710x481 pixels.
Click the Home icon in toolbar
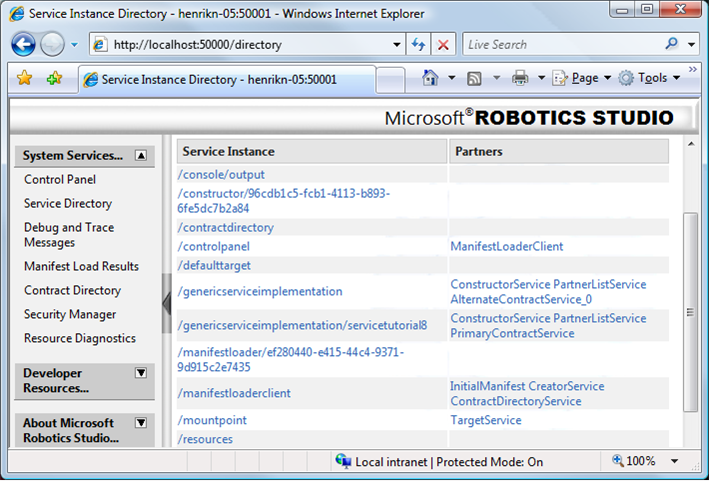click(430, 78)
